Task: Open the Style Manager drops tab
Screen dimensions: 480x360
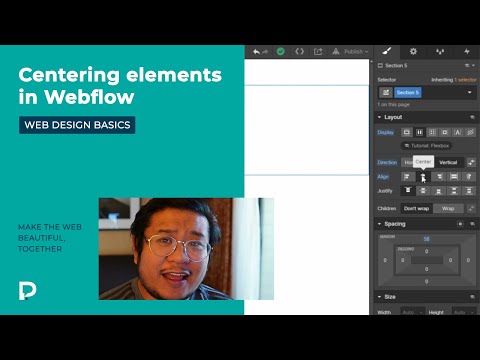Action: coord(440,51)
